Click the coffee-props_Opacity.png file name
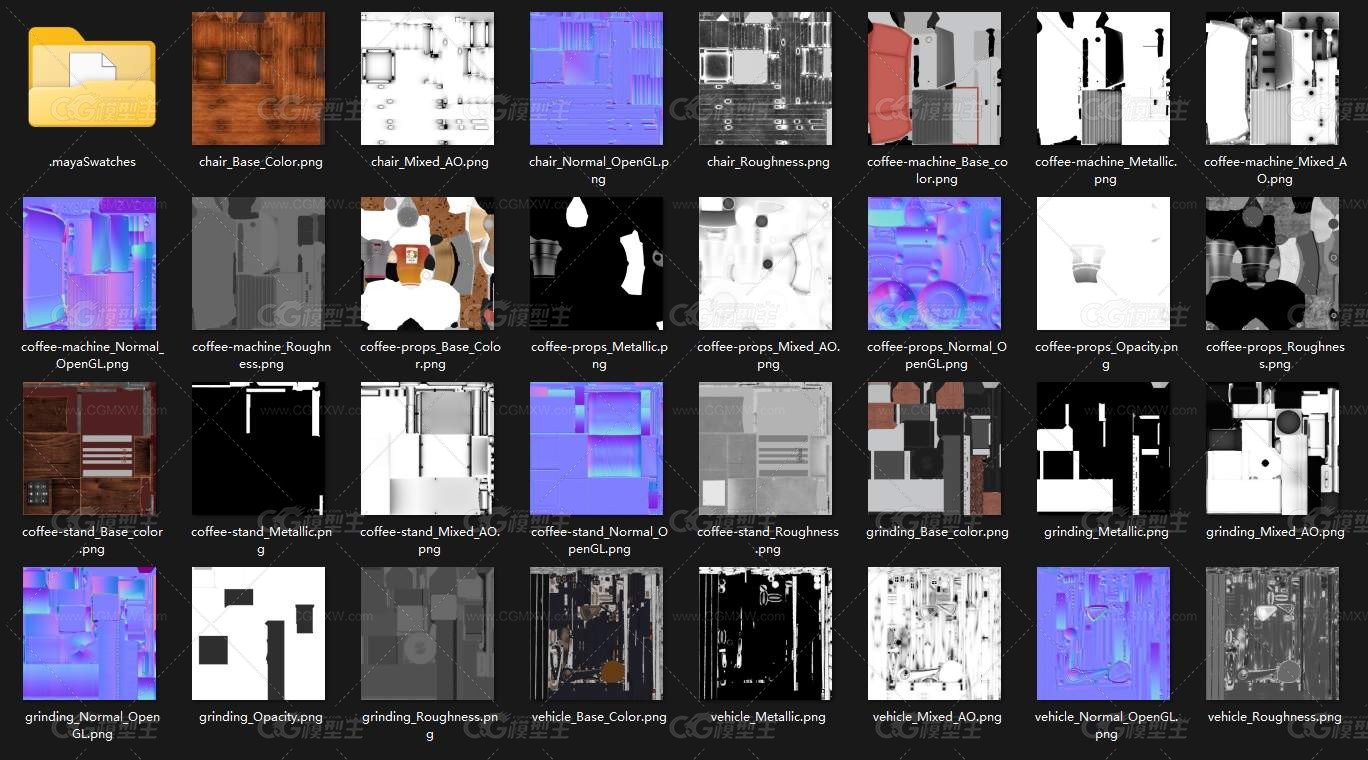Screen dimensions: 1368x760 (x=1106, y=355)
